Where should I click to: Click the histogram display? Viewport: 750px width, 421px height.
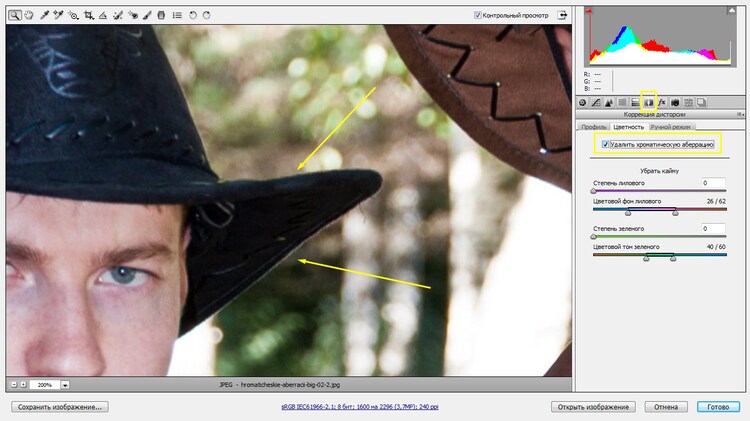pos(660,37)
